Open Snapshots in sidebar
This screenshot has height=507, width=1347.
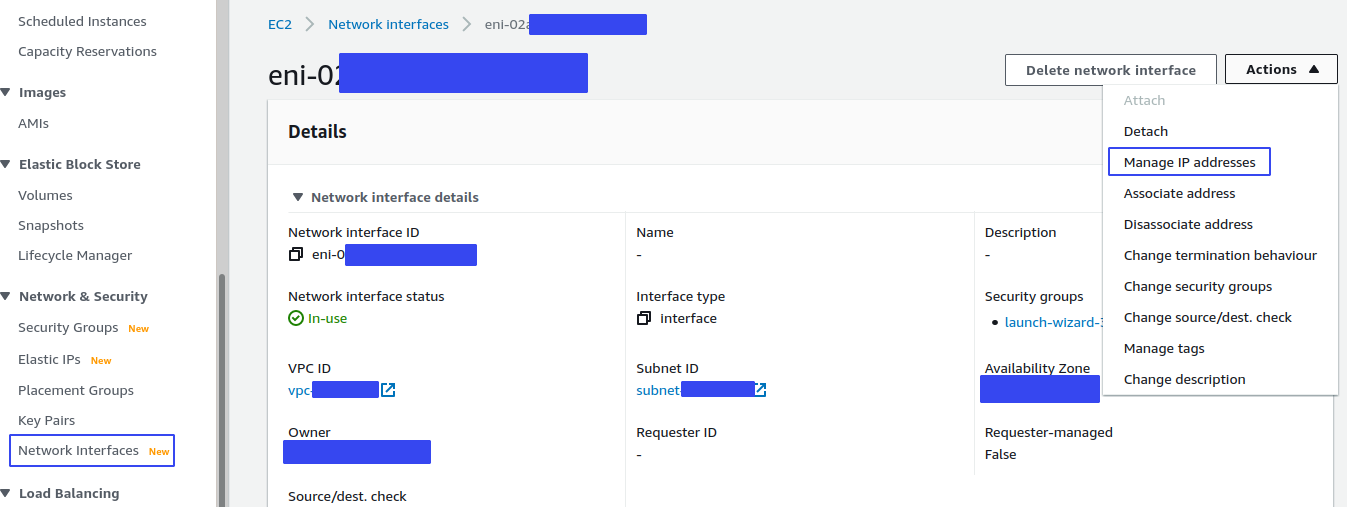(x=51, y=226)
